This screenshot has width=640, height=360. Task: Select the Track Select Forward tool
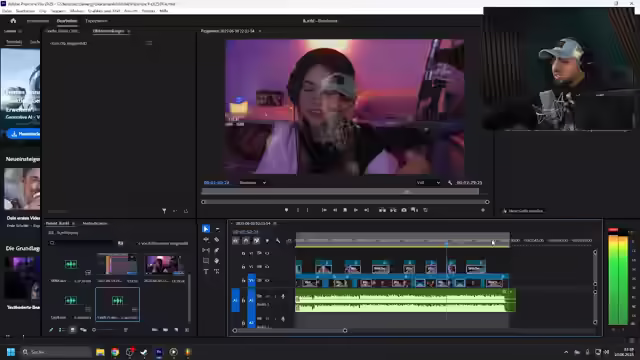(217, 229)
